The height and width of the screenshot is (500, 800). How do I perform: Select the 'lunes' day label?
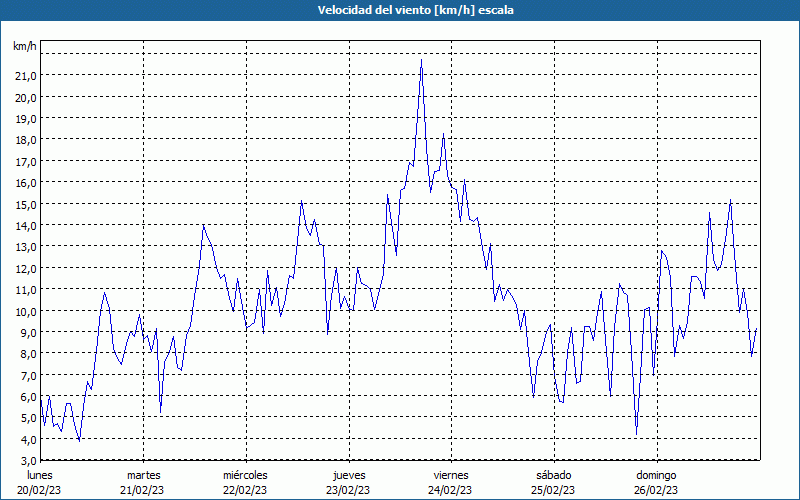tap(39, 475)
